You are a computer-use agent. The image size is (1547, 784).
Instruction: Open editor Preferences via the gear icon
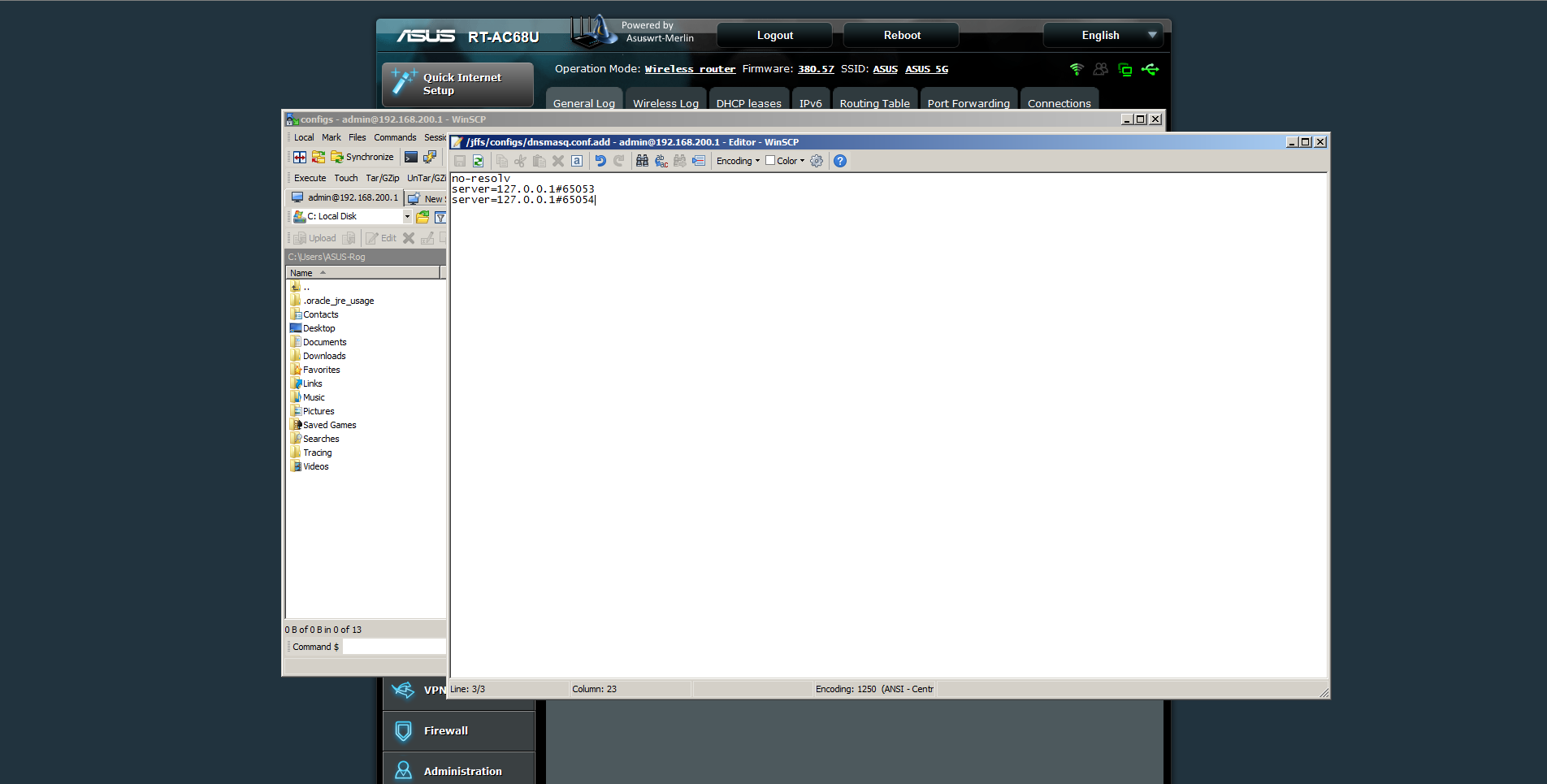[817, 161]
